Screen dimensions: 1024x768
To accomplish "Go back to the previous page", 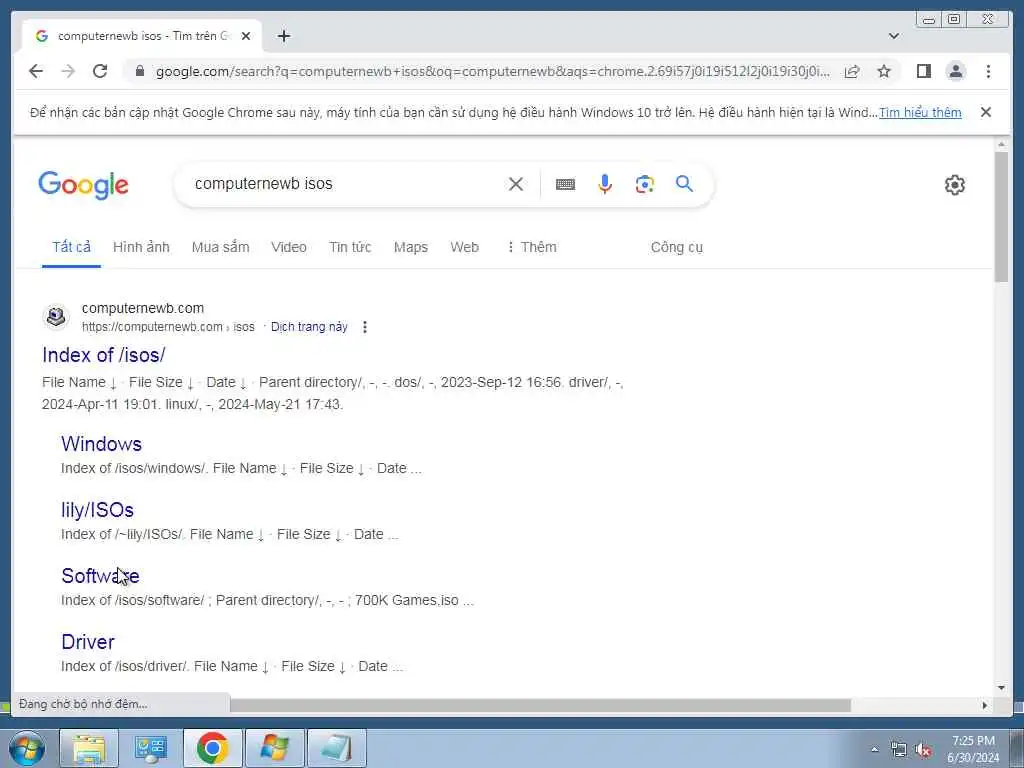I will 36,71.
